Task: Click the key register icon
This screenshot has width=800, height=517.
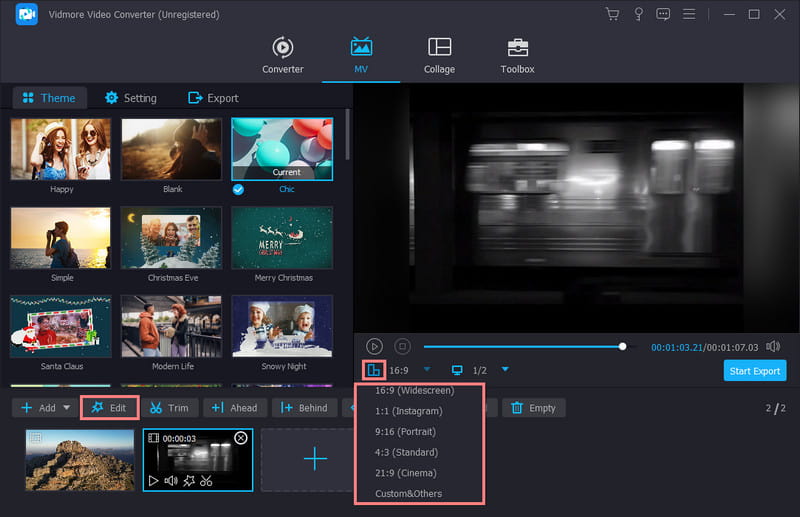Action: pos(637,15)
